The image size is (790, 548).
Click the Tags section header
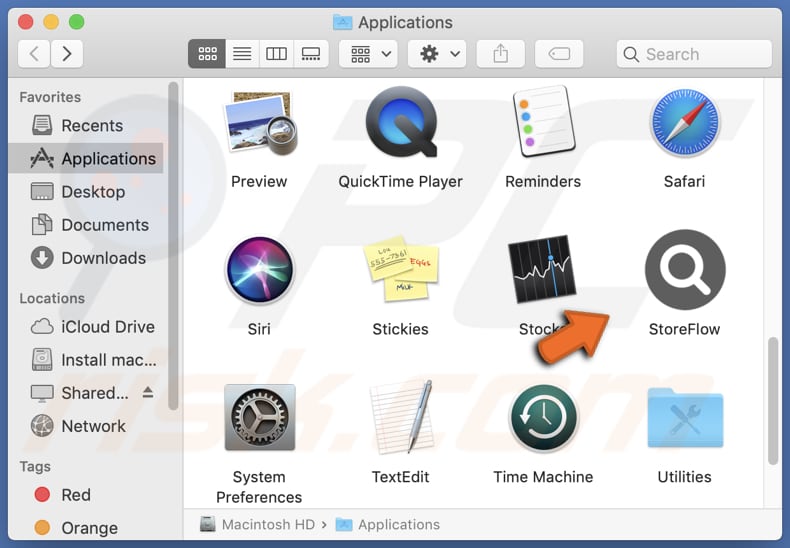(x=35, y=466)
